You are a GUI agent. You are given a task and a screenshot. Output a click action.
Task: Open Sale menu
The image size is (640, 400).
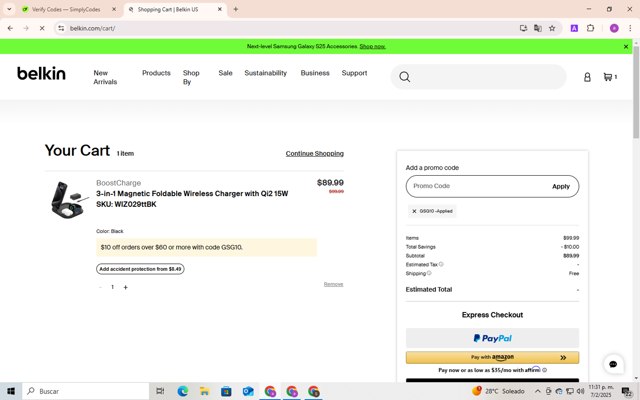(225, 73)
